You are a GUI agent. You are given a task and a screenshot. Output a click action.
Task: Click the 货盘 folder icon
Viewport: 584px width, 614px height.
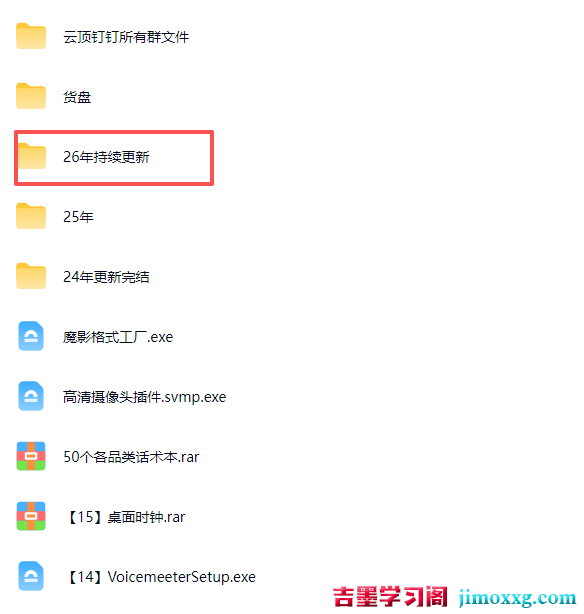[x=31, y=96]
